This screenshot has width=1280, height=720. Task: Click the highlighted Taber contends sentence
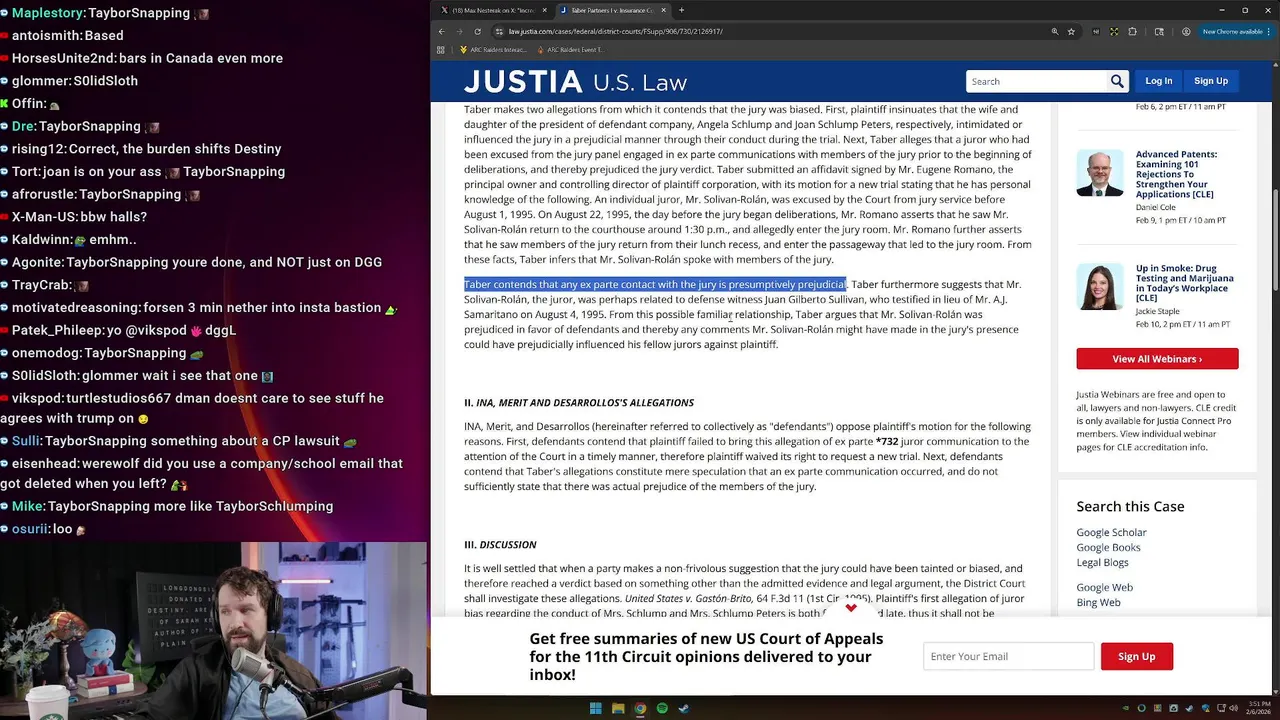(655, 284)
